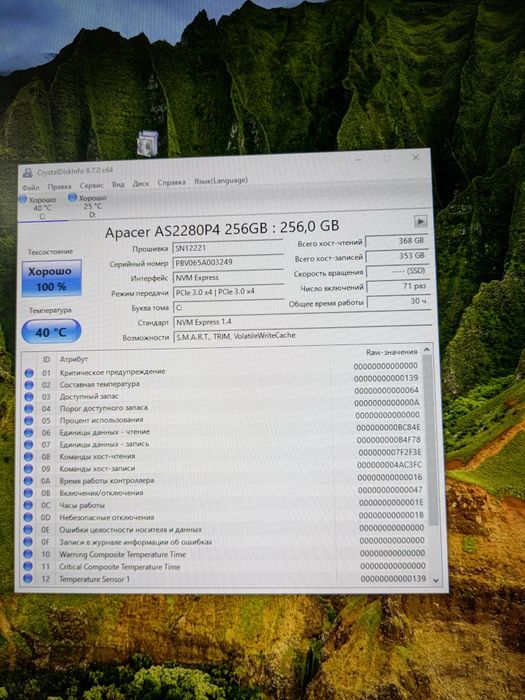Screen dimensions: 525x700
Task: Select the Критическое предупреждение attribute text
Action: [x=112, y=372]
